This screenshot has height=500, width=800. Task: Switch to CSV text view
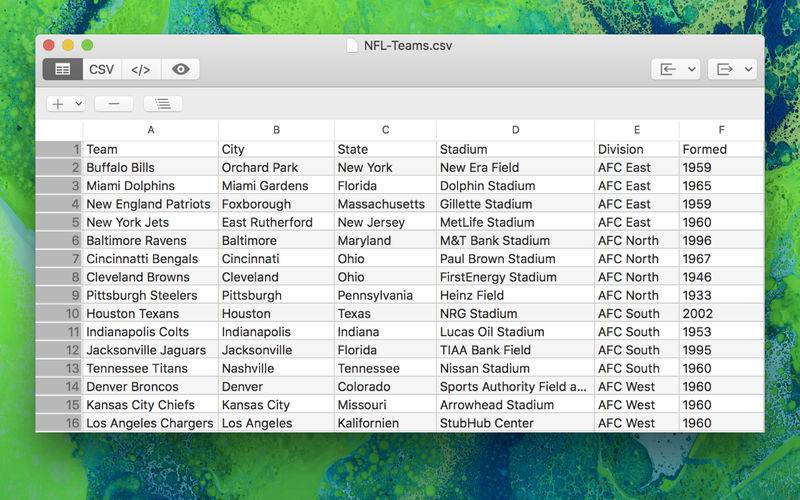pos(102,69)
